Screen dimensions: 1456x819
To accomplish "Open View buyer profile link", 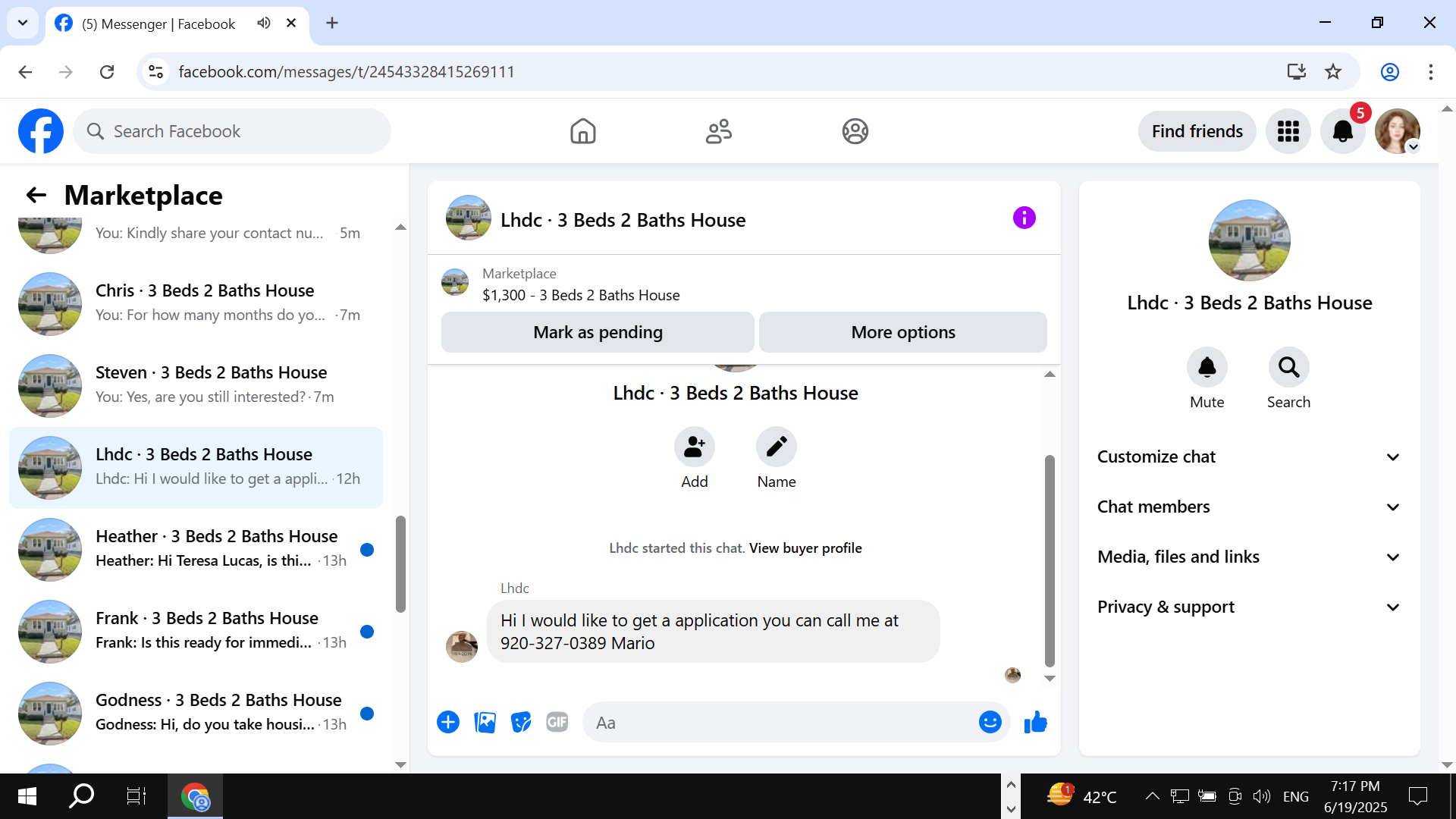I will pos(805,548).
